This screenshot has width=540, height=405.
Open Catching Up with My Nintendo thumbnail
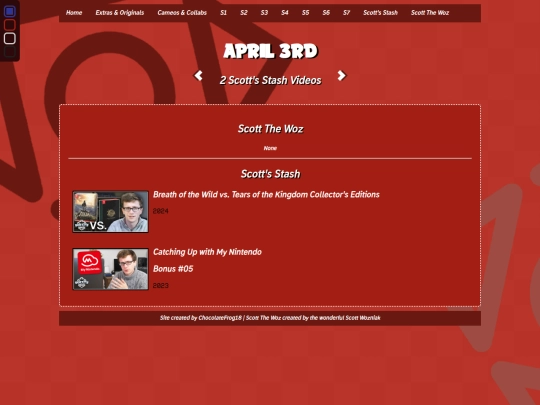tap(111, 269)
